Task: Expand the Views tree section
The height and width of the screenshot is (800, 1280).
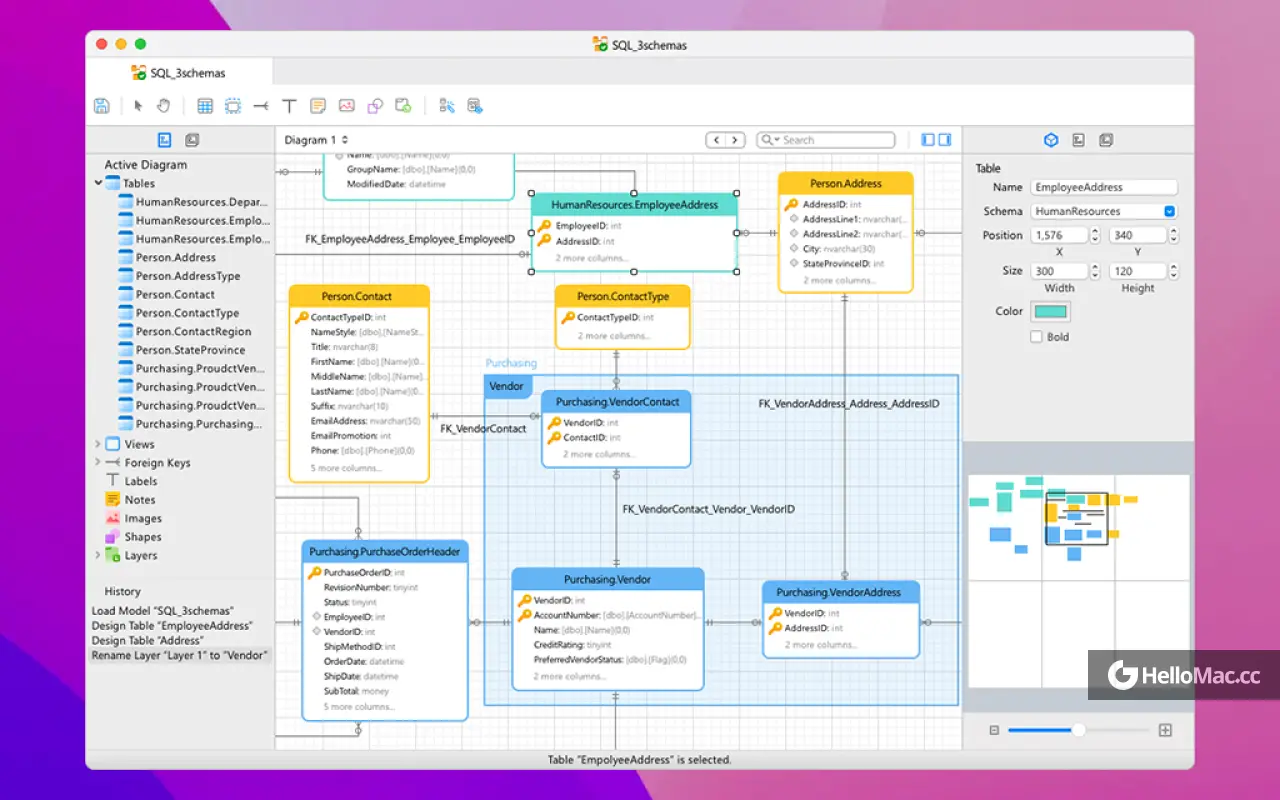Action: [x=98, y=444]
